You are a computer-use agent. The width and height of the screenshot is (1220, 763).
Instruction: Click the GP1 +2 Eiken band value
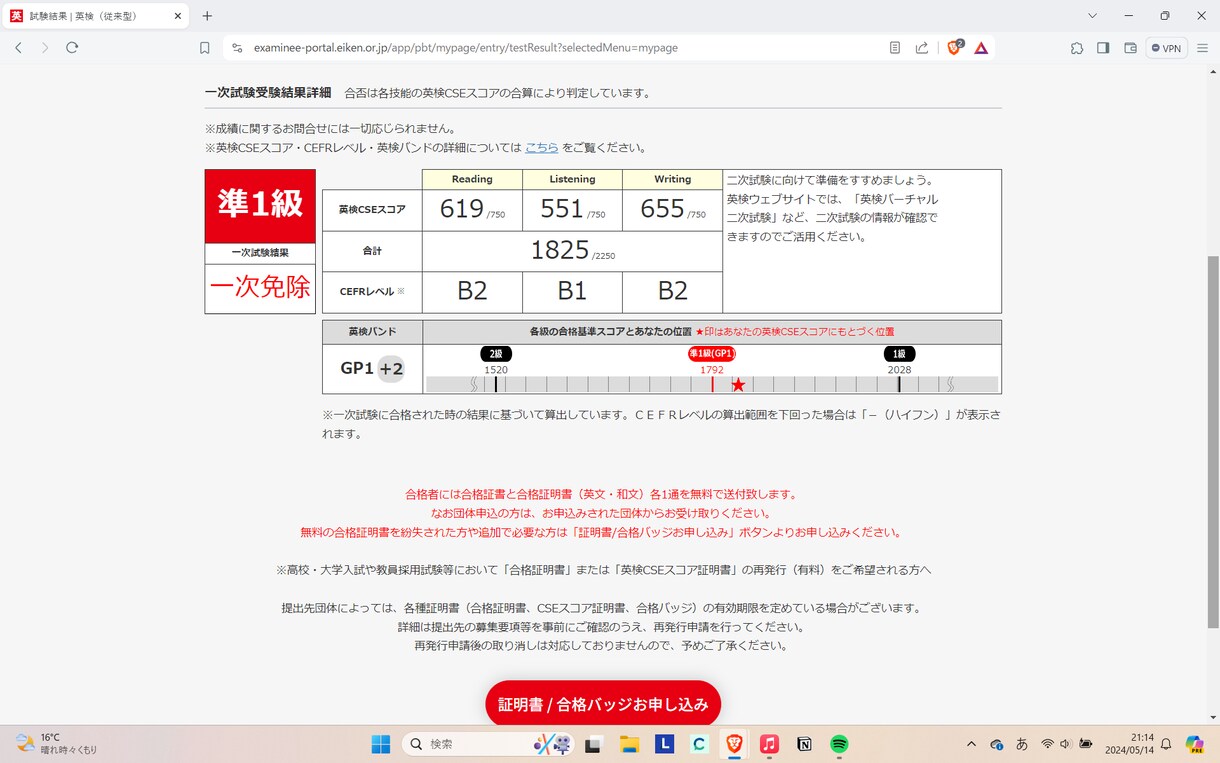tap(372, 369)
